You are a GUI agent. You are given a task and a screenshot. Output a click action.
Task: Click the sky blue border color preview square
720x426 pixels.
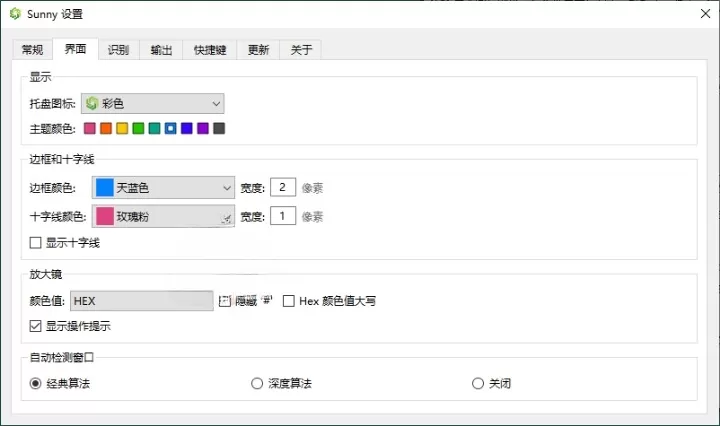105,188
